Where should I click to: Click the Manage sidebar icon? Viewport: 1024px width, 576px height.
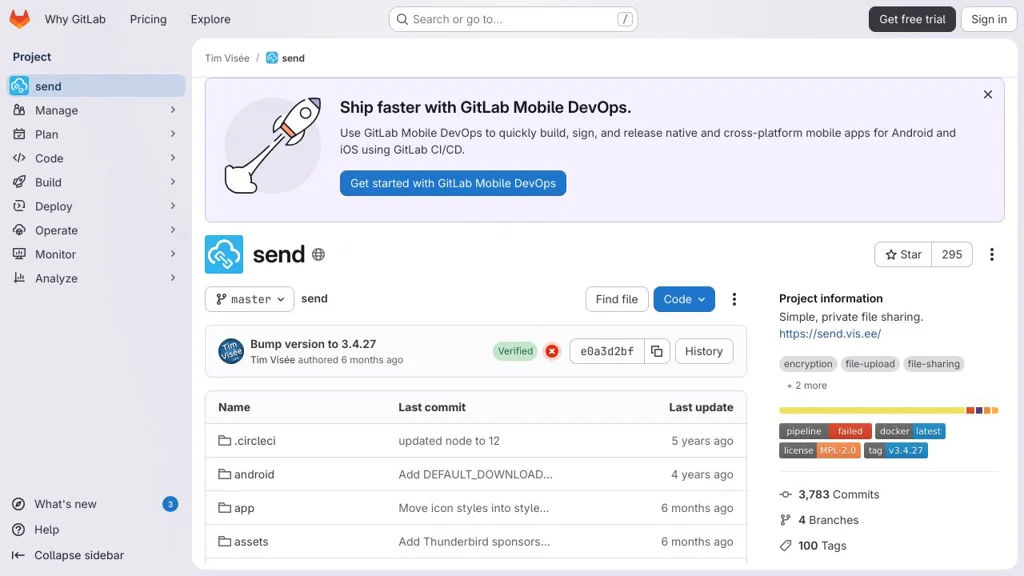(x=19, y=110)
